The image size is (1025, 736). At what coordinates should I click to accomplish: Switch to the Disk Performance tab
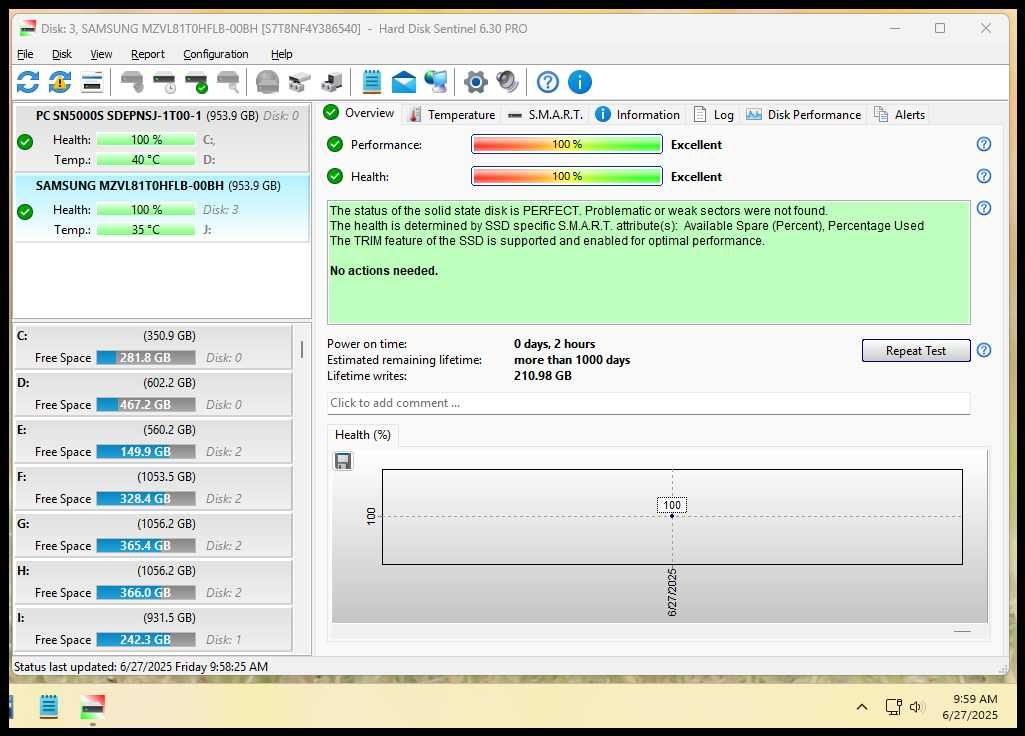(803, 115)
